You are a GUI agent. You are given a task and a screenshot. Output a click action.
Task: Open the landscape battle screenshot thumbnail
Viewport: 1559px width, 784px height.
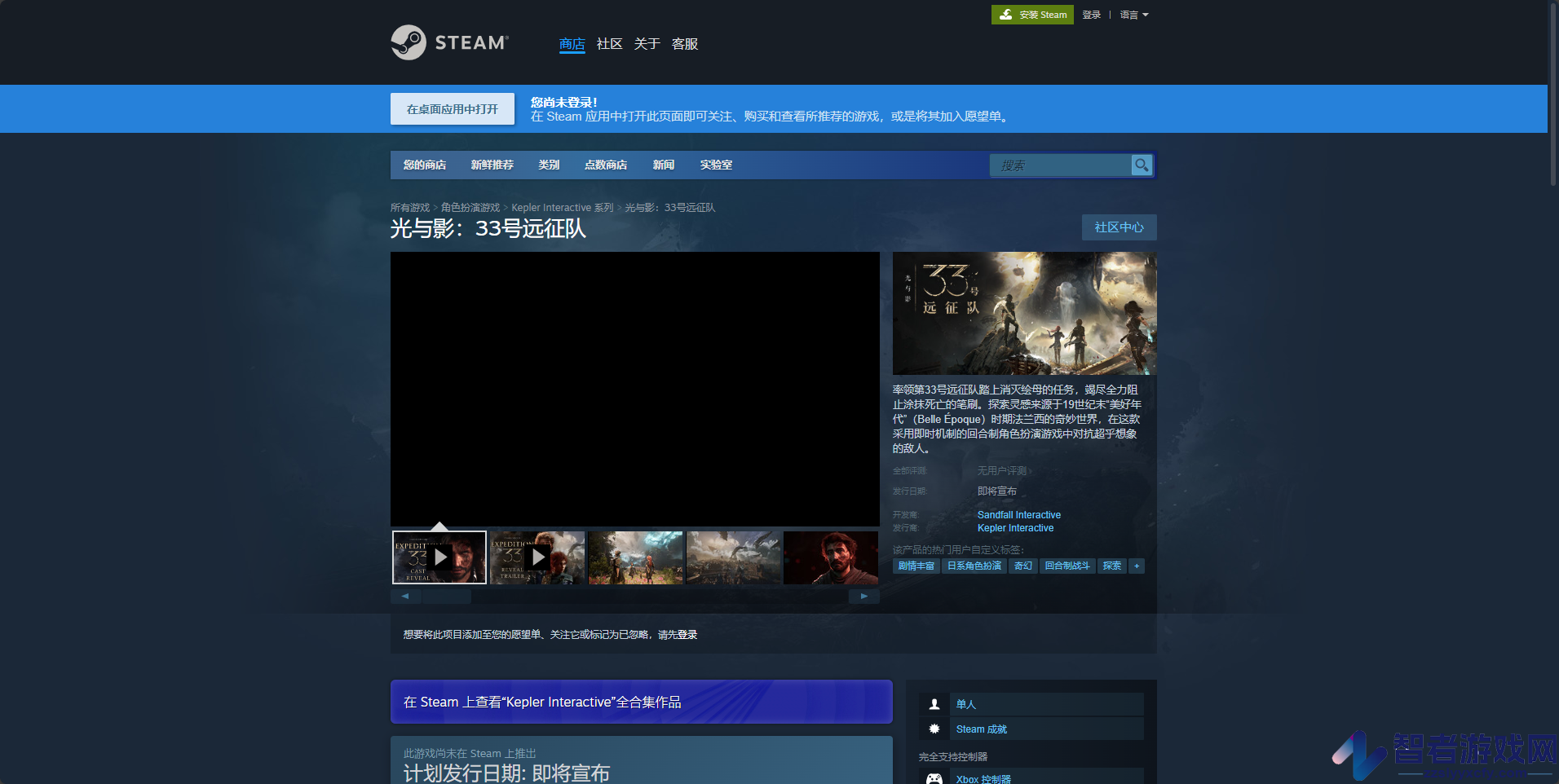[x=635, y=557]
